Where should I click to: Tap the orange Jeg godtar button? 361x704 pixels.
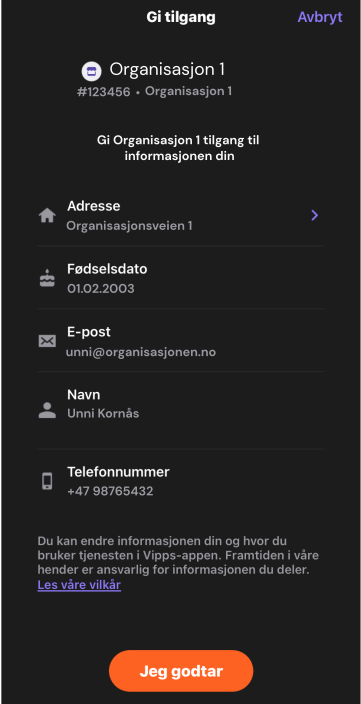pyautogui.click(x=181, y=671)
